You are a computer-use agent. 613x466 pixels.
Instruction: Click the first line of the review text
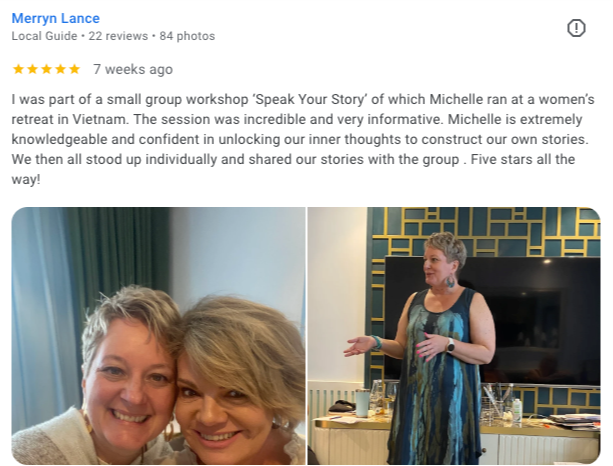[x=303, y=99]
